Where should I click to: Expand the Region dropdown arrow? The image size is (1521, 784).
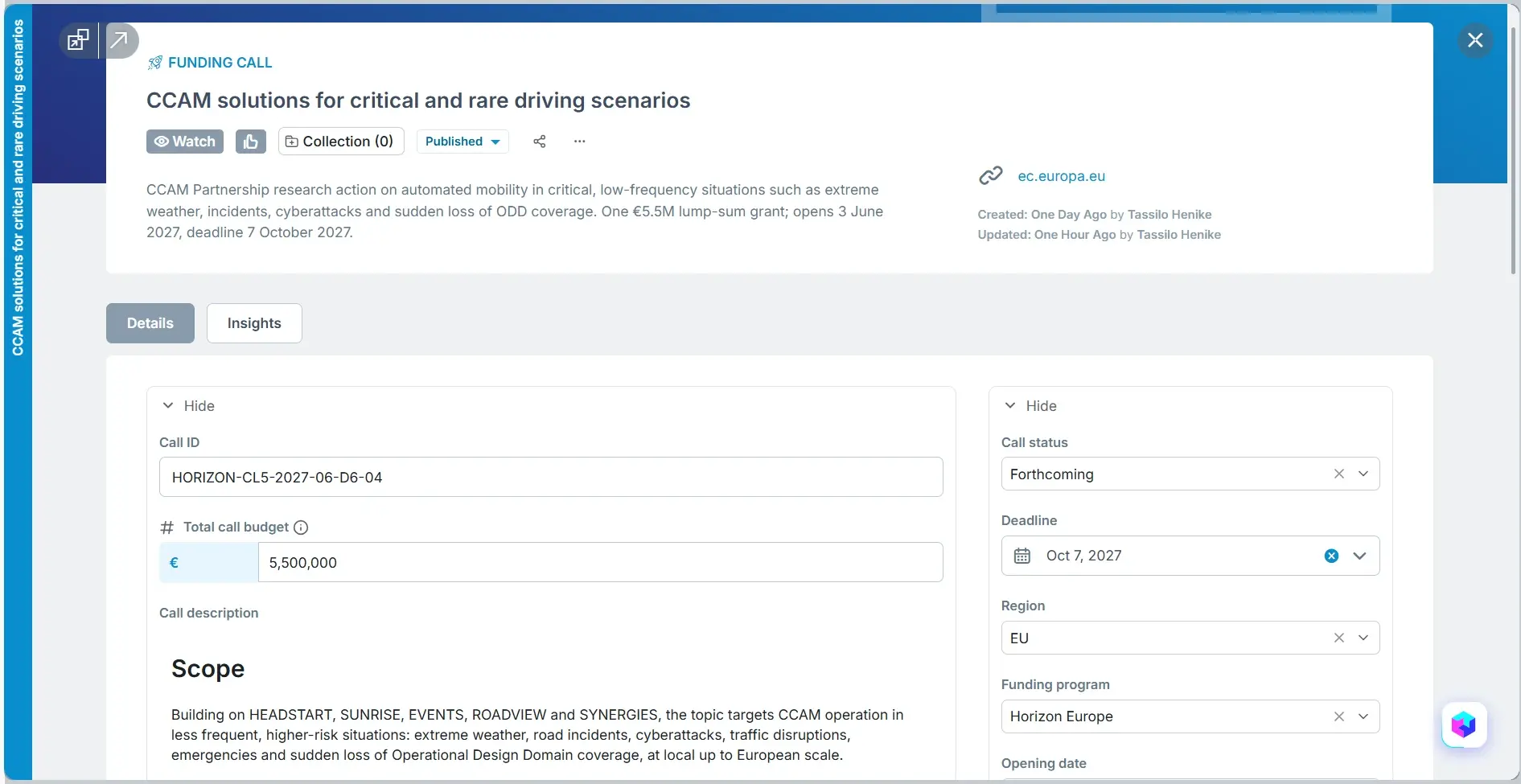coord(1363,638)
